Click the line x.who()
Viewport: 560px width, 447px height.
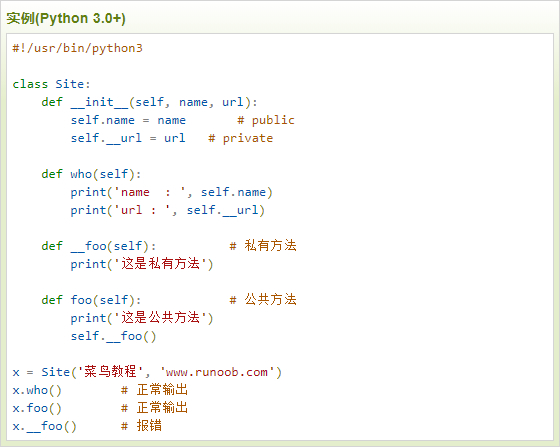[37, 390]
